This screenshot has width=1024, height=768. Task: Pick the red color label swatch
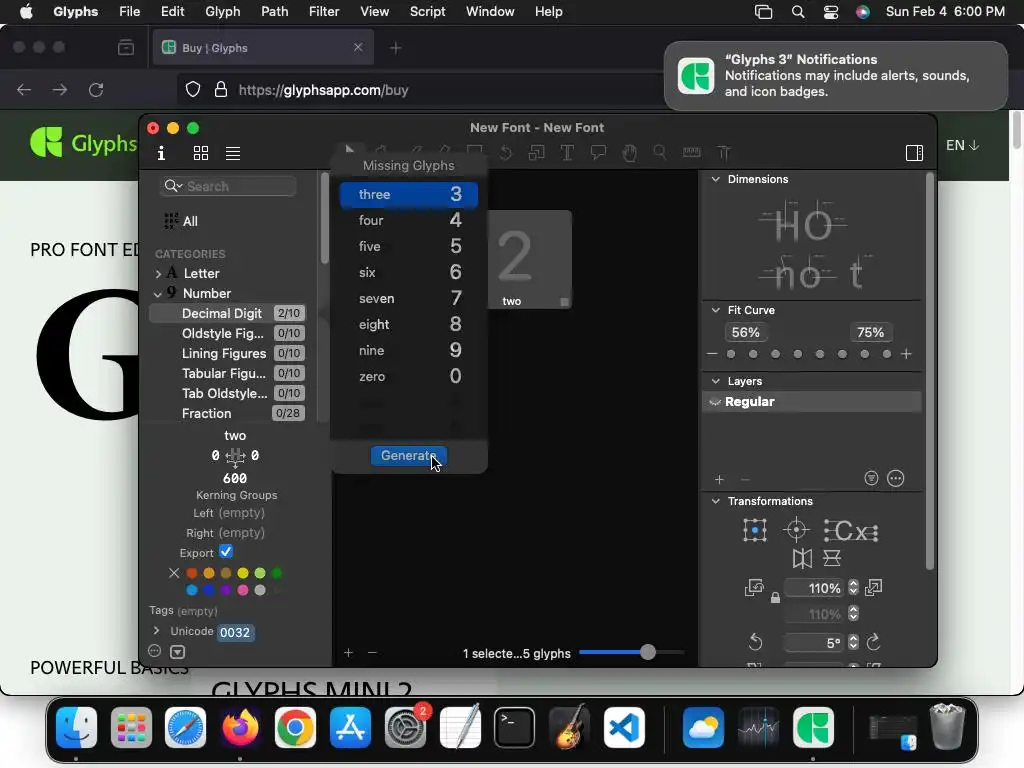pyautogui.click(x=192, y=573)
